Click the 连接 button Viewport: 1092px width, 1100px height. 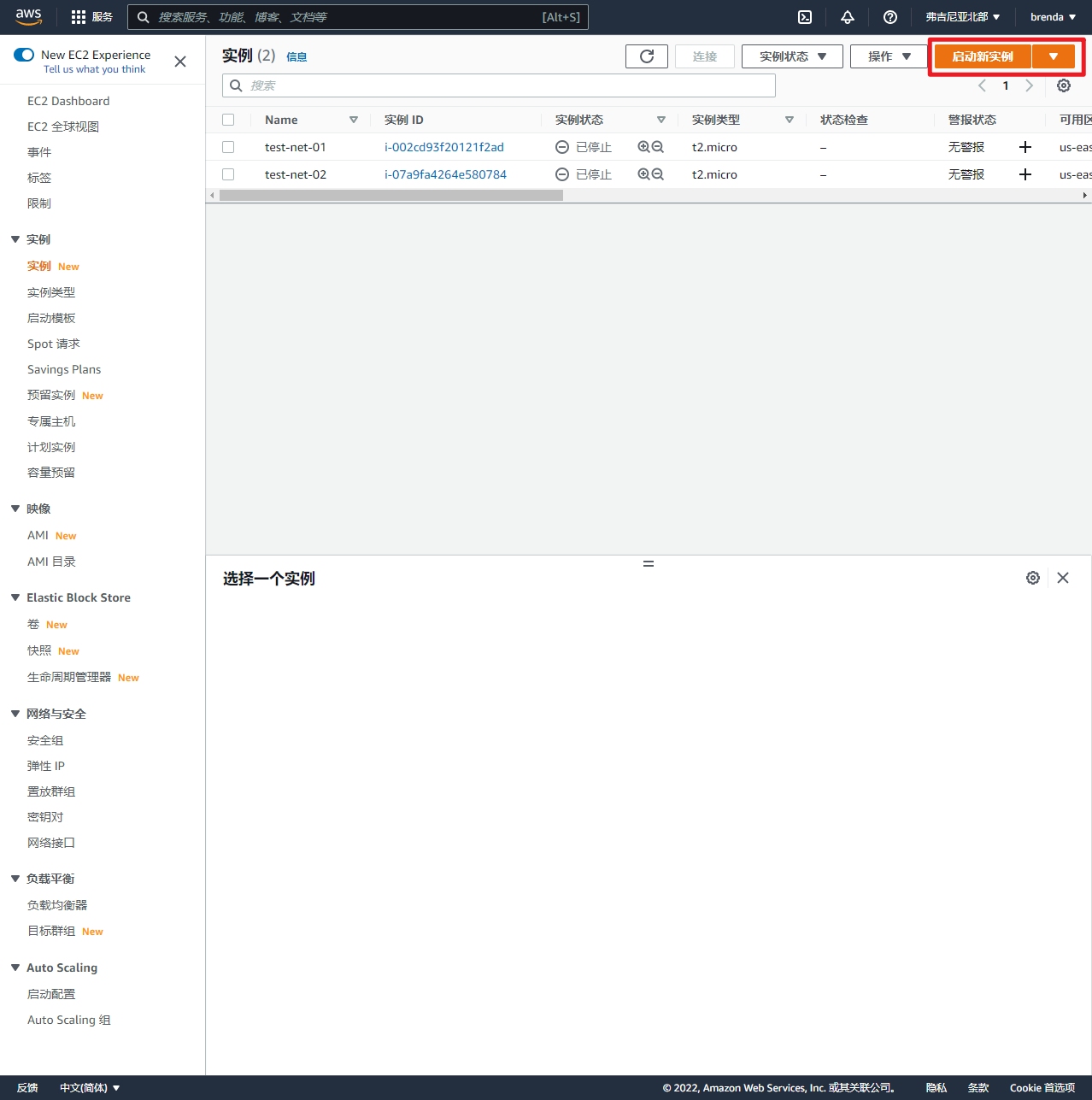(705, 56)
